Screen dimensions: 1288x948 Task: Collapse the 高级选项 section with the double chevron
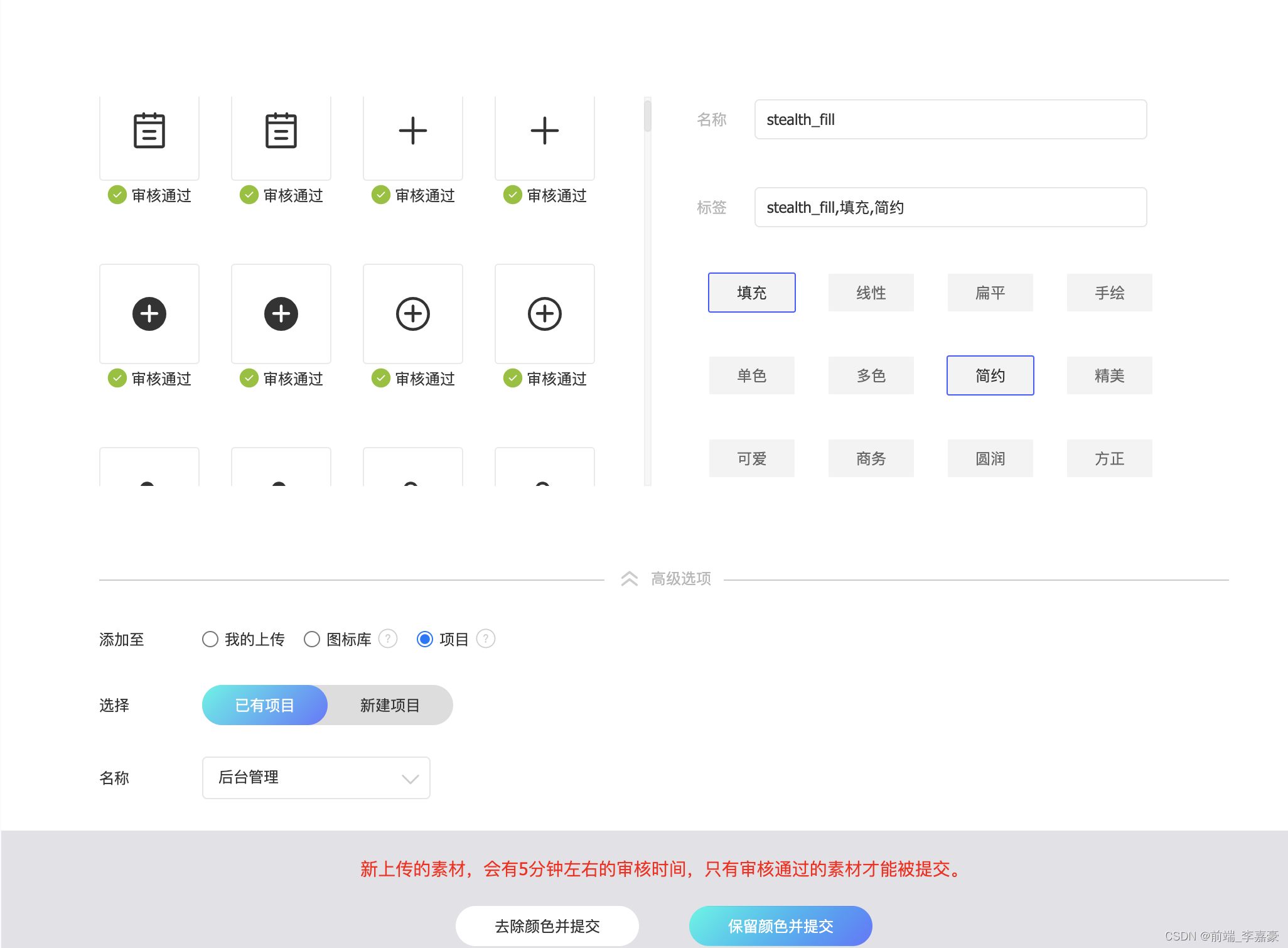(630, 578)
